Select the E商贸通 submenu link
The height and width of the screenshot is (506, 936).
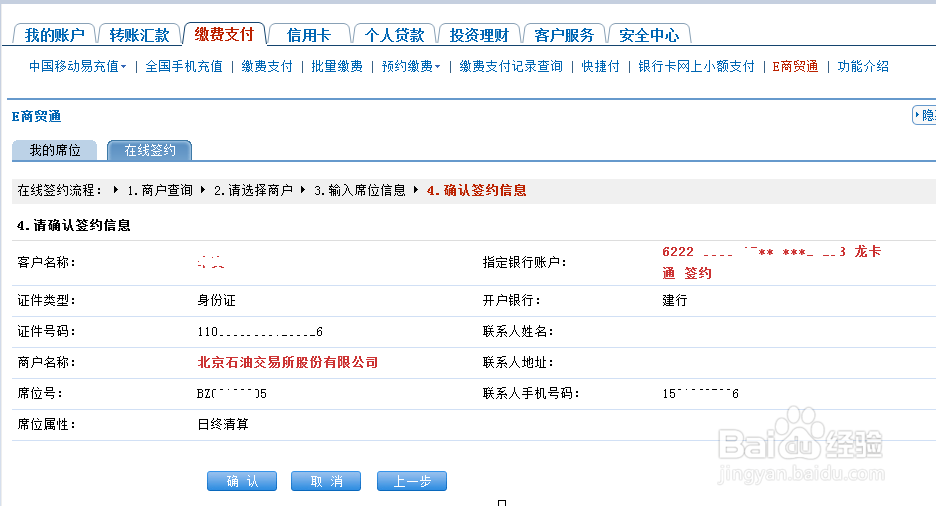click(x=795, y=66)
